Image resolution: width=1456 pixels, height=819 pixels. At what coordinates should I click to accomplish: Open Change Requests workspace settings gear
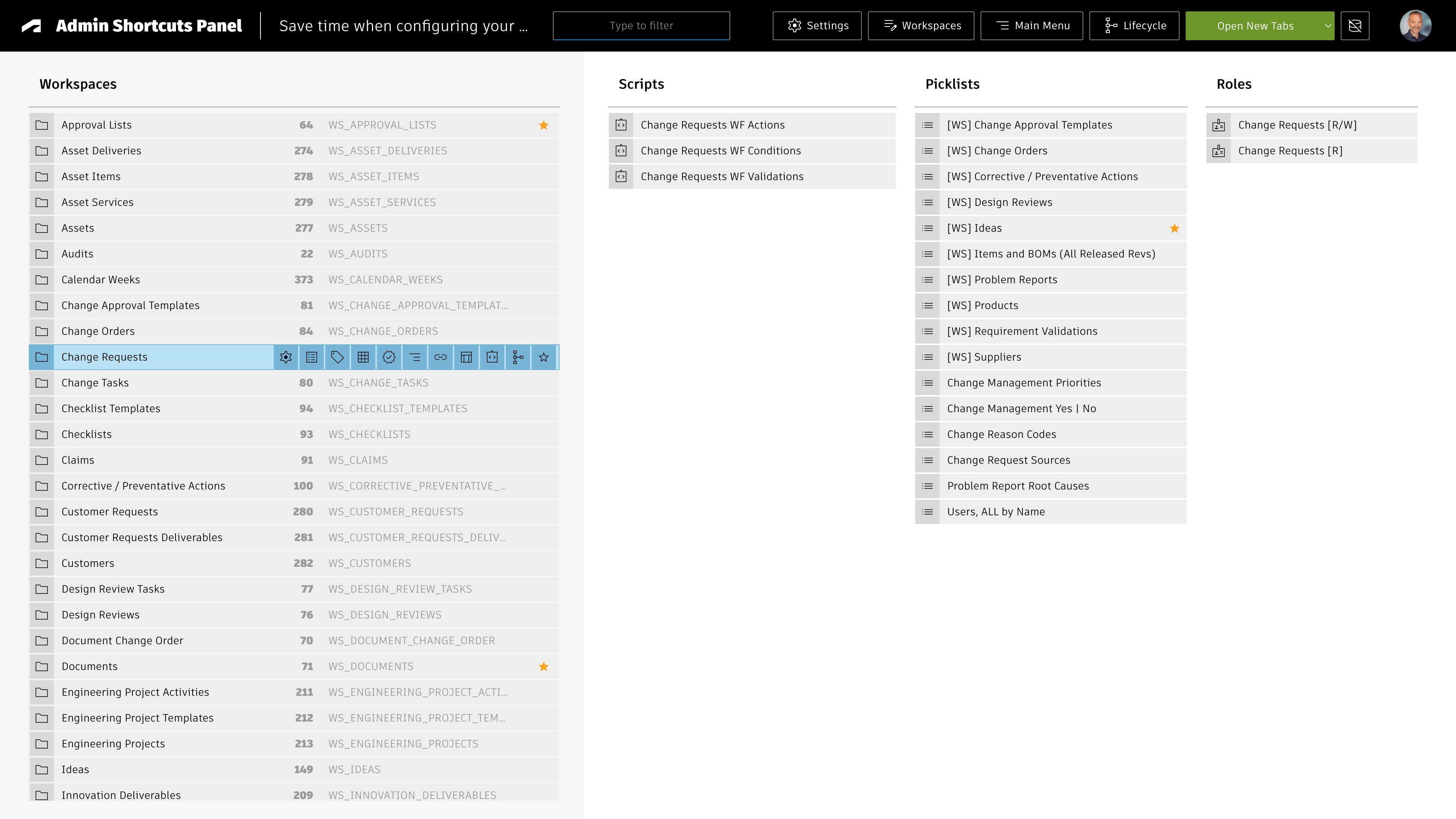tap(286, 357)
